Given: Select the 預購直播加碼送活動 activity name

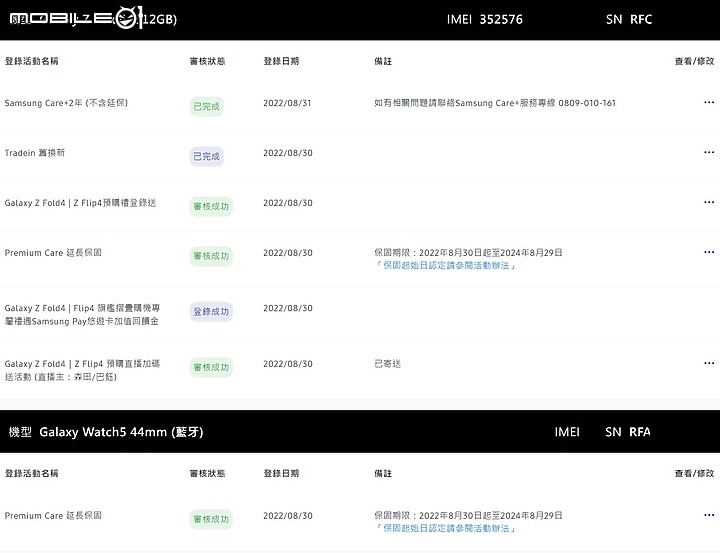Looking at the screenshot, I should pos(82,370).
